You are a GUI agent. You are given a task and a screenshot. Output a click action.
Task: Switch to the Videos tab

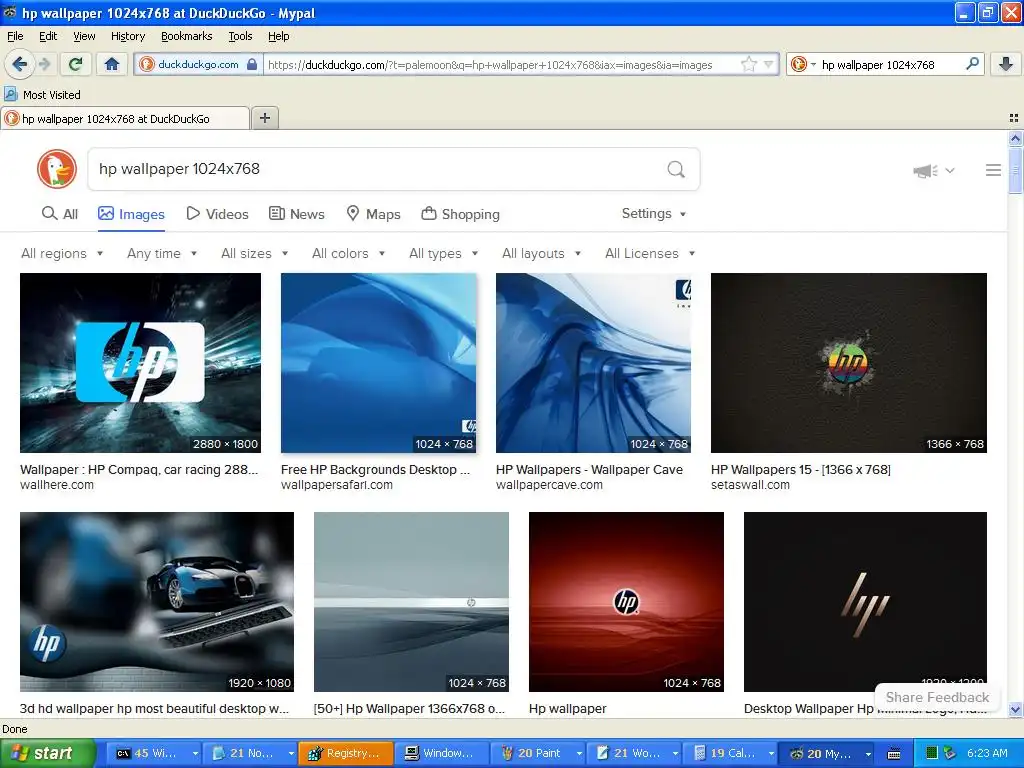217,214
